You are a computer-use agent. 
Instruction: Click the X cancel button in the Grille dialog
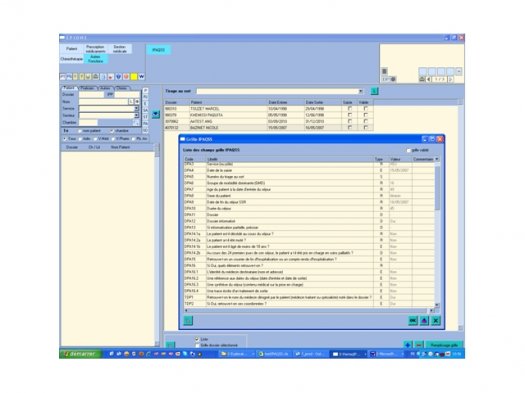point(436,321)
